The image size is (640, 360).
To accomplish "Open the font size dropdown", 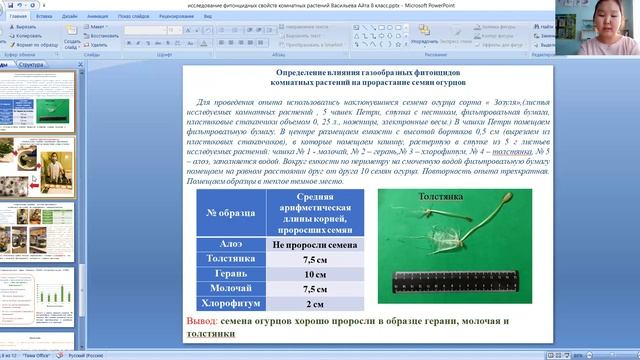I will (x=174, y=30).
